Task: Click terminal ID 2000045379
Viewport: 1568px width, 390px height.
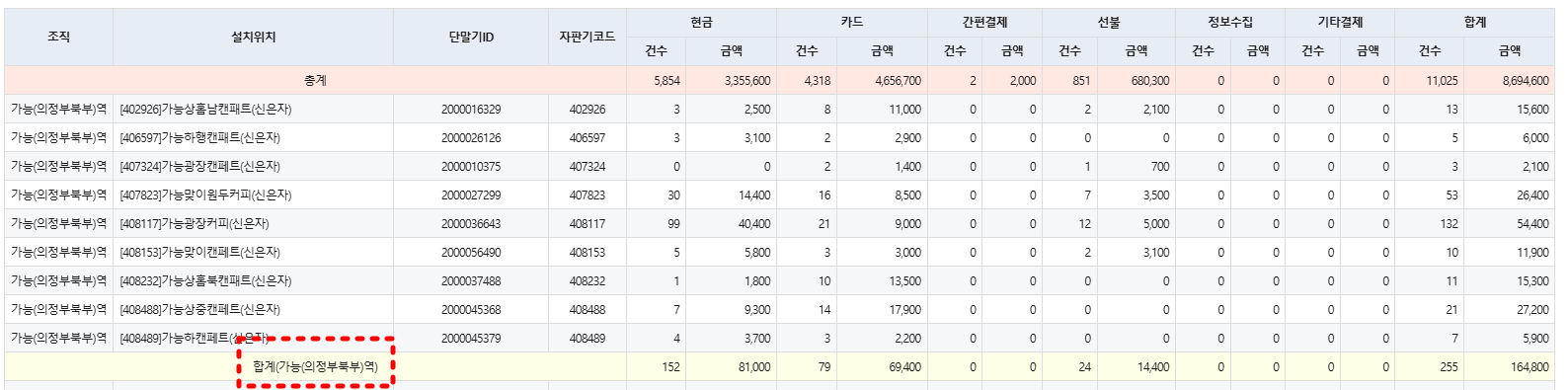Action: (x=471, y=339)
